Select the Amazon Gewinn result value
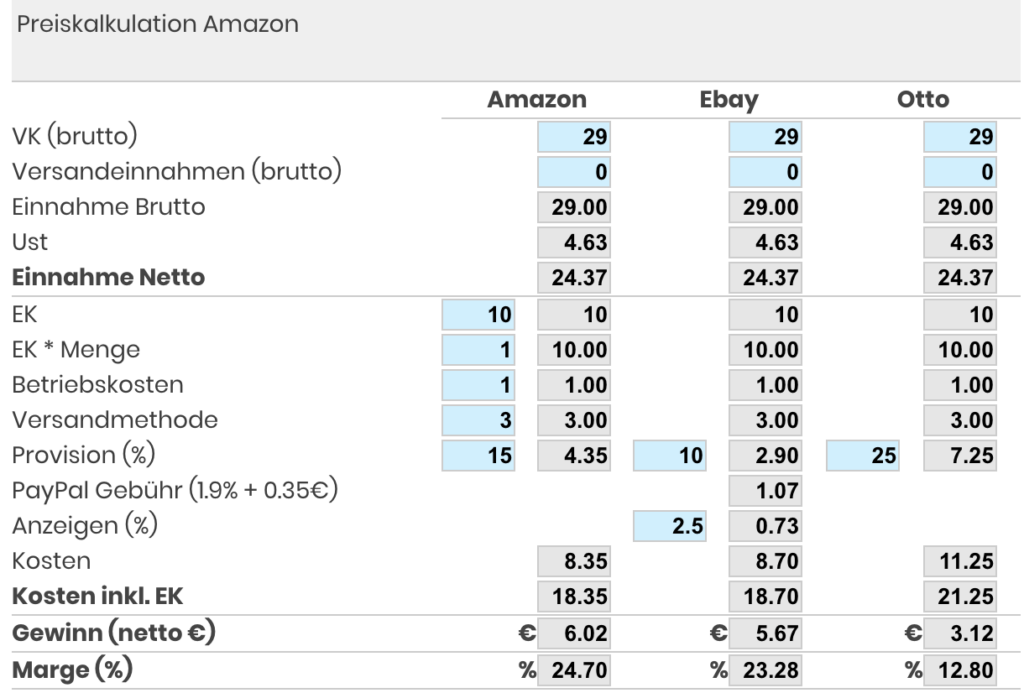Viewport: 1024px width, 693px height. tap(575, 635)
